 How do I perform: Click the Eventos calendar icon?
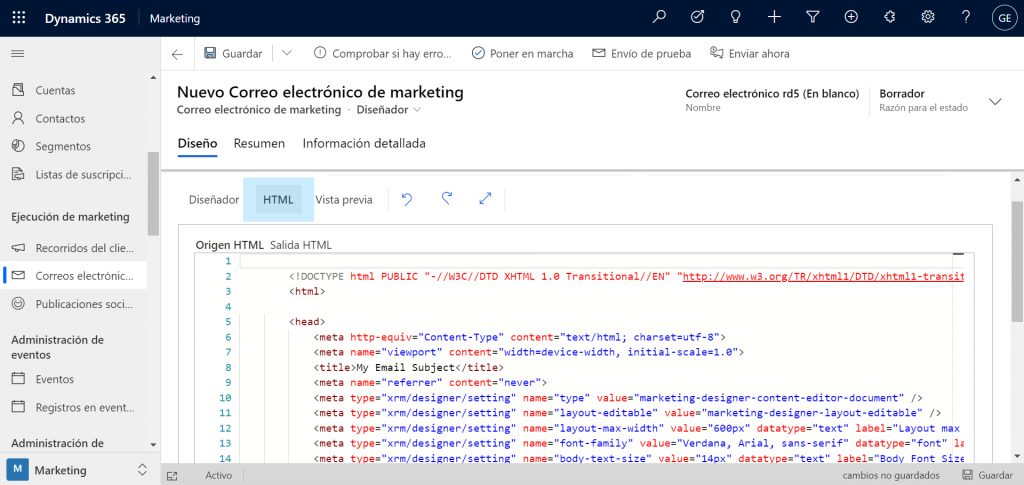(x=18, y=379)
